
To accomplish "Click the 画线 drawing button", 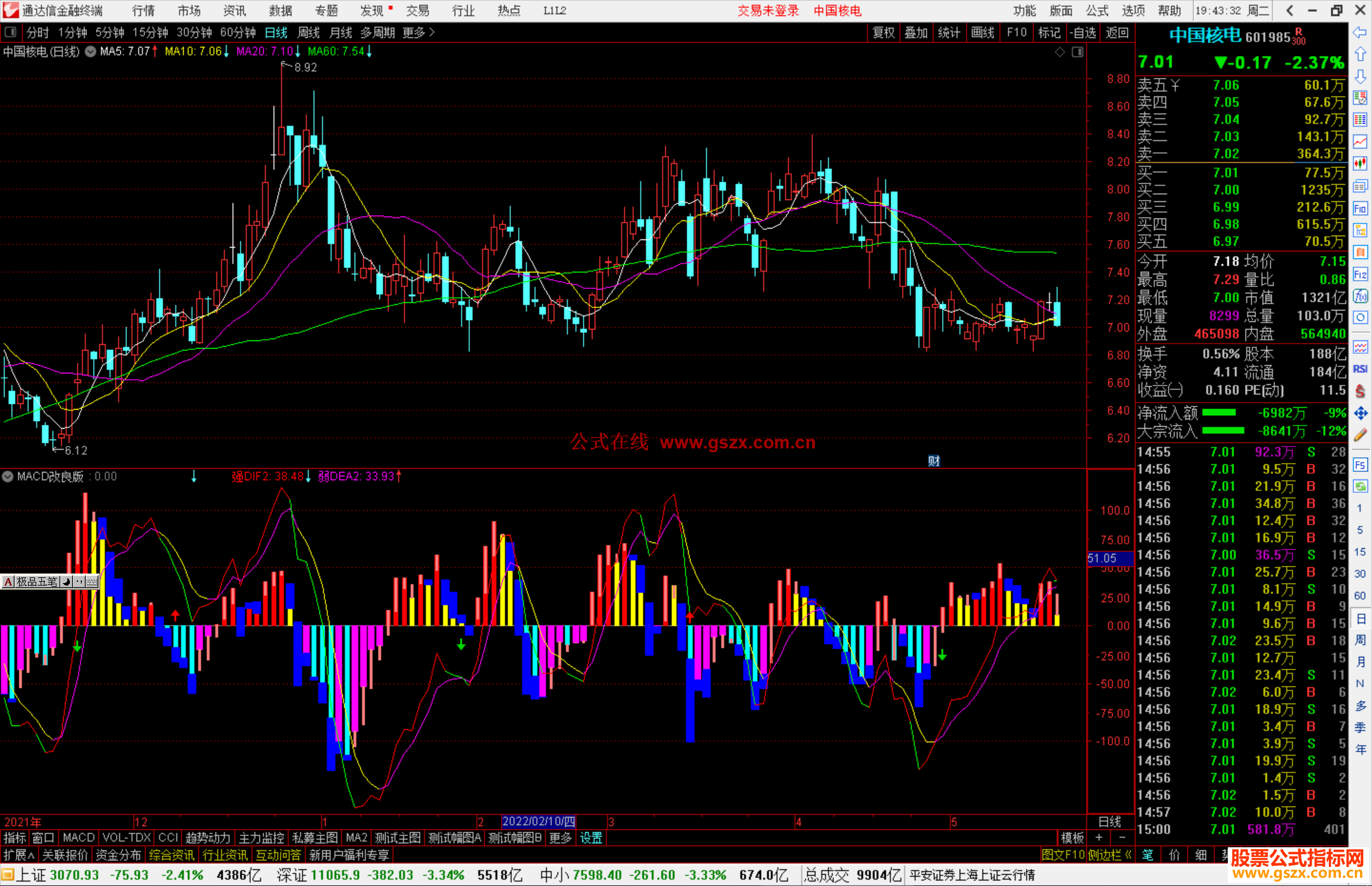I will [x=983, y=32].
